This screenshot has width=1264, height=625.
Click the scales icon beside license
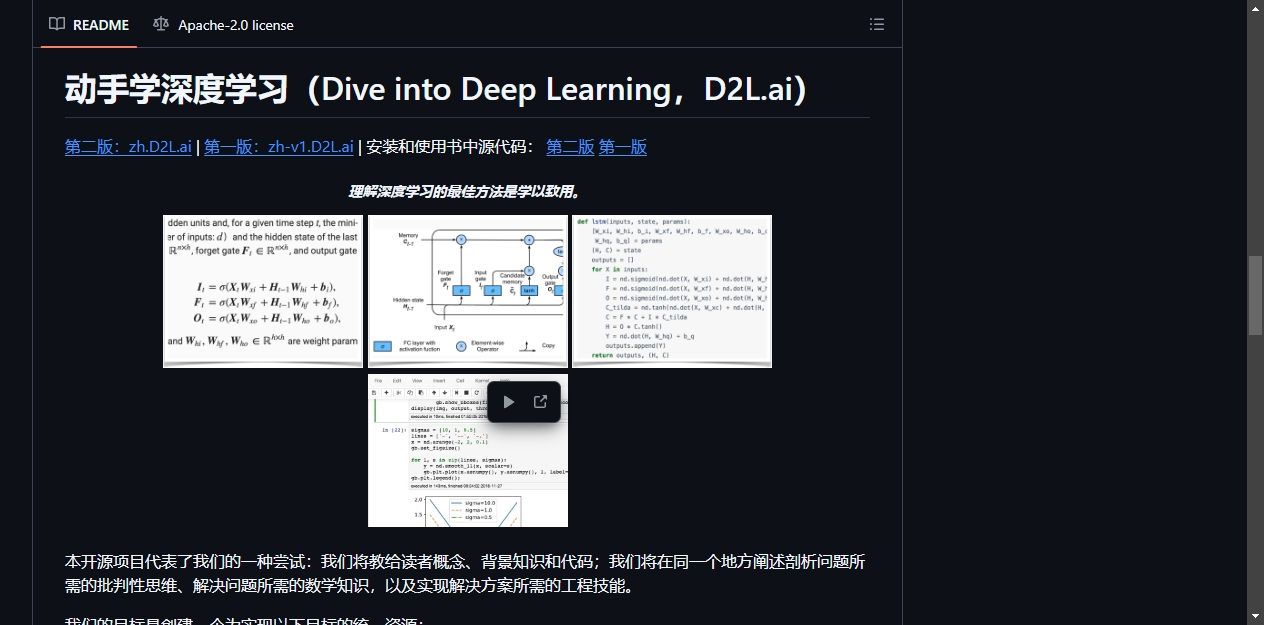coord(161,24)
